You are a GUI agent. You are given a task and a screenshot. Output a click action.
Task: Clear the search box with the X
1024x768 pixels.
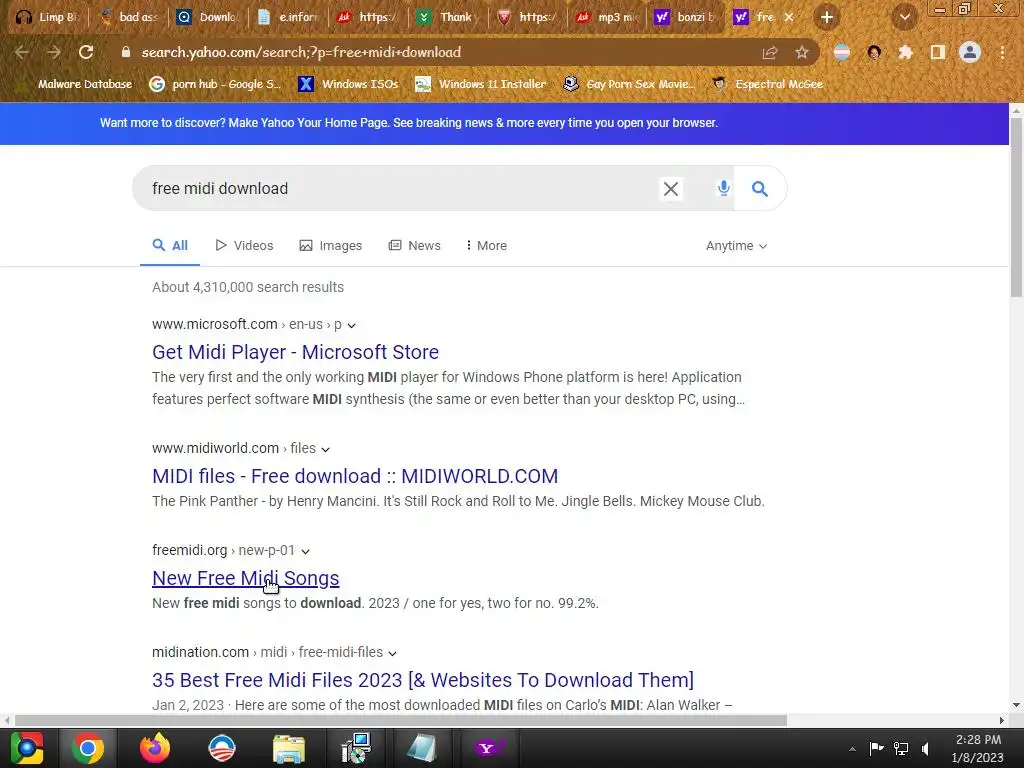point(671,189)
